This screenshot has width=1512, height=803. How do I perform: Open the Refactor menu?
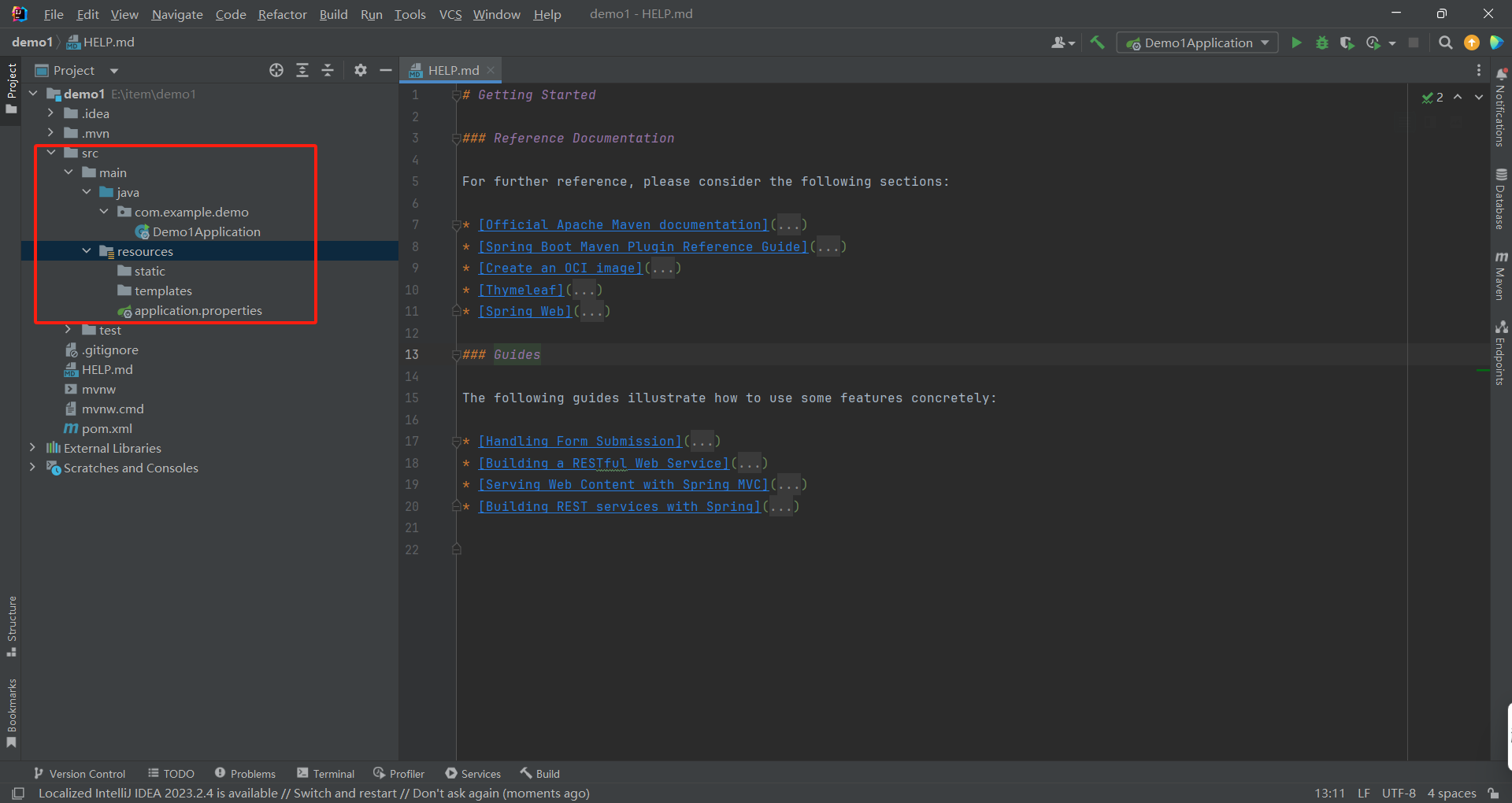pyautogui.click(x=282, y=14)
